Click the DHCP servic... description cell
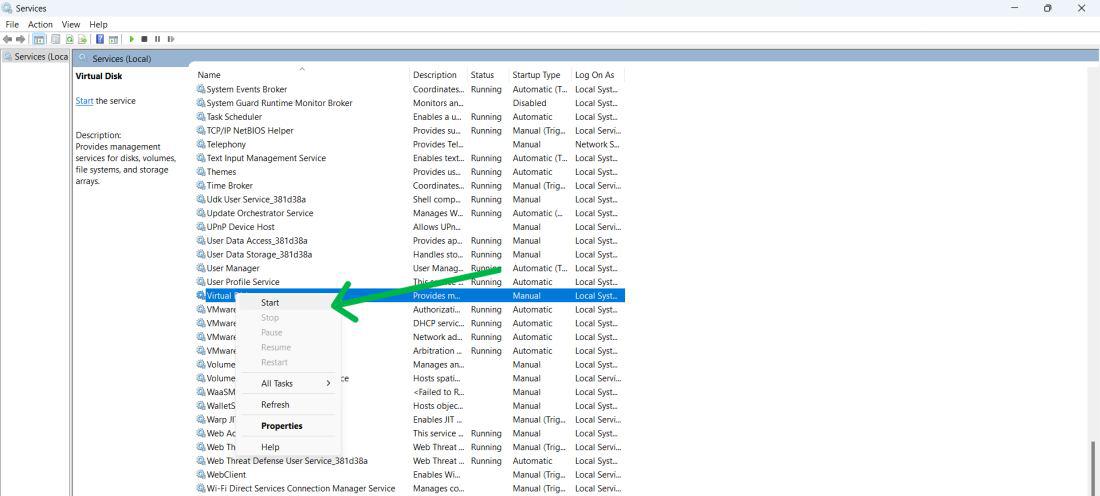 (x=438, y=323)
